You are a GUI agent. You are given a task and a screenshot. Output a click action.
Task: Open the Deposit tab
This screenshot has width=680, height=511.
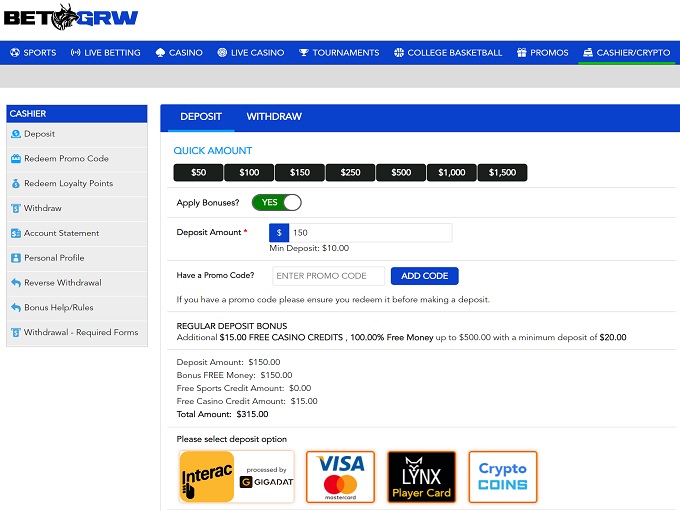pos(201,117)
